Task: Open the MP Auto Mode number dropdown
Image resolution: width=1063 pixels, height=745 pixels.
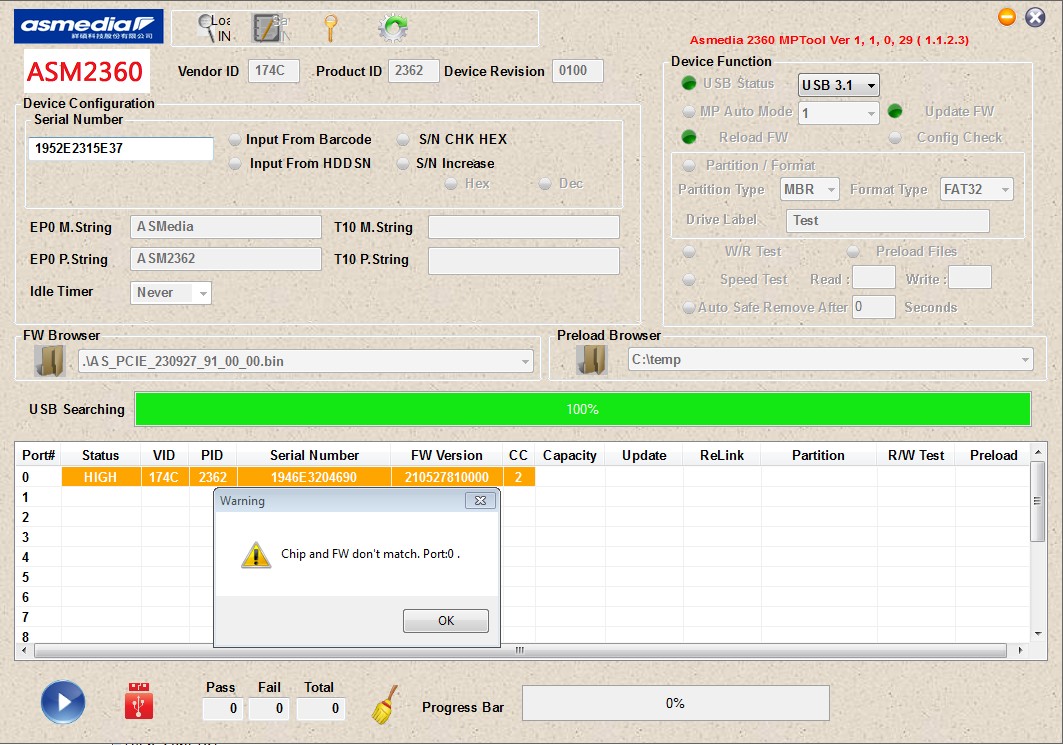Action: pyautogui.click(x=839, y=113)
